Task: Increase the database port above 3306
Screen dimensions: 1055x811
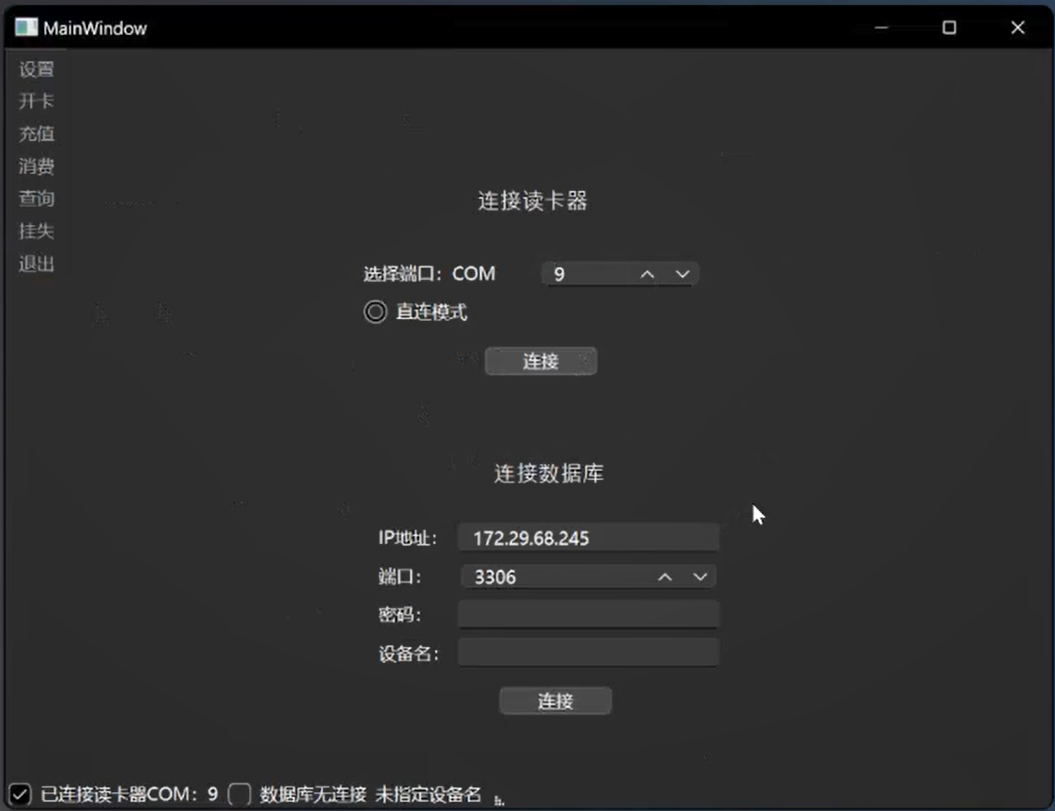Action: 664,576
